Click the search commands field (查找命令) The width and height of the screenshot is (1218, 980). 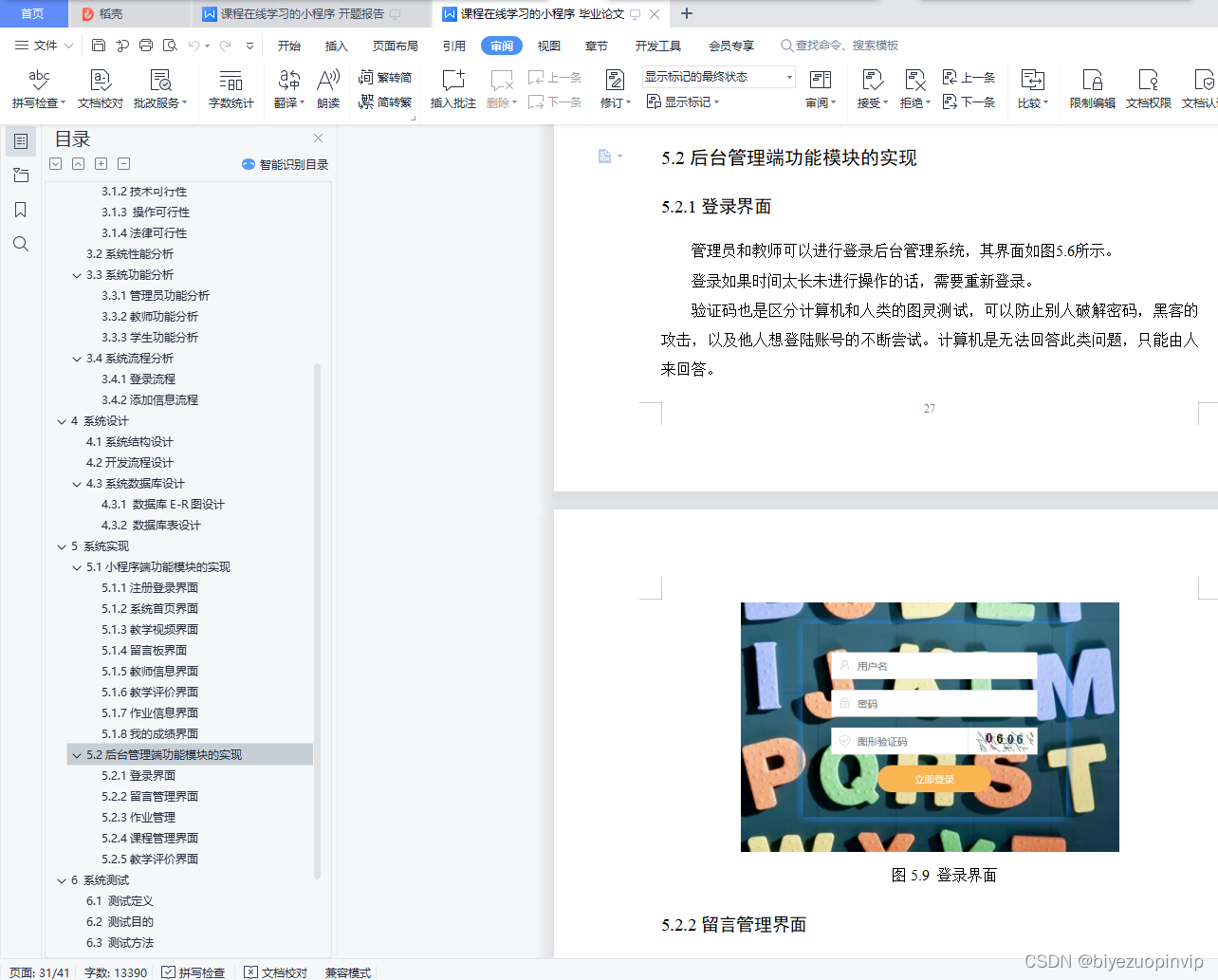tap(840, 46)
